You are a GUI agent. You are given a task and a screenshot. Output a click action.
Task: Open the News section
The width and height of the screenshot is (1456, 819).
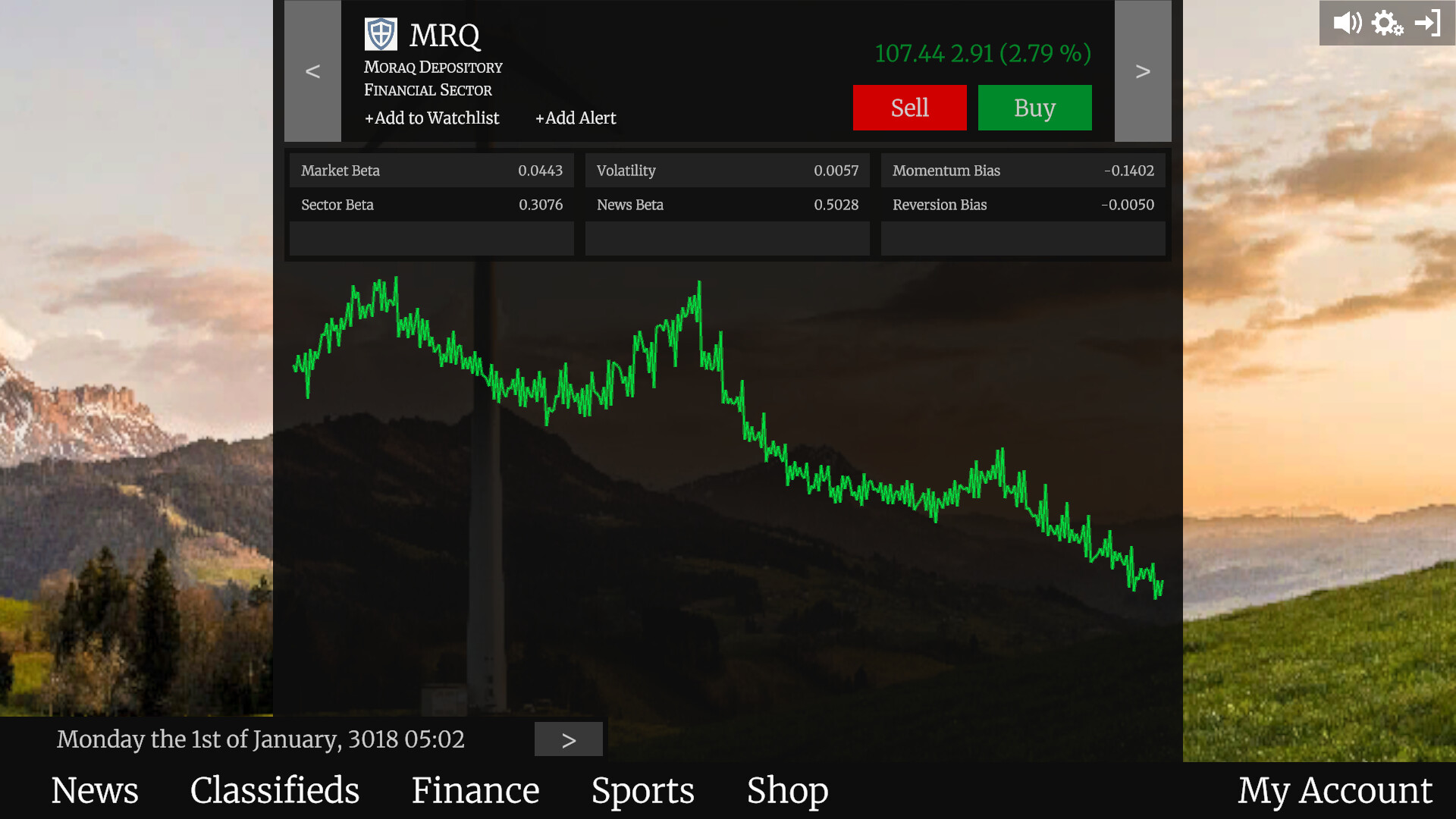click(x=95, y=790)
